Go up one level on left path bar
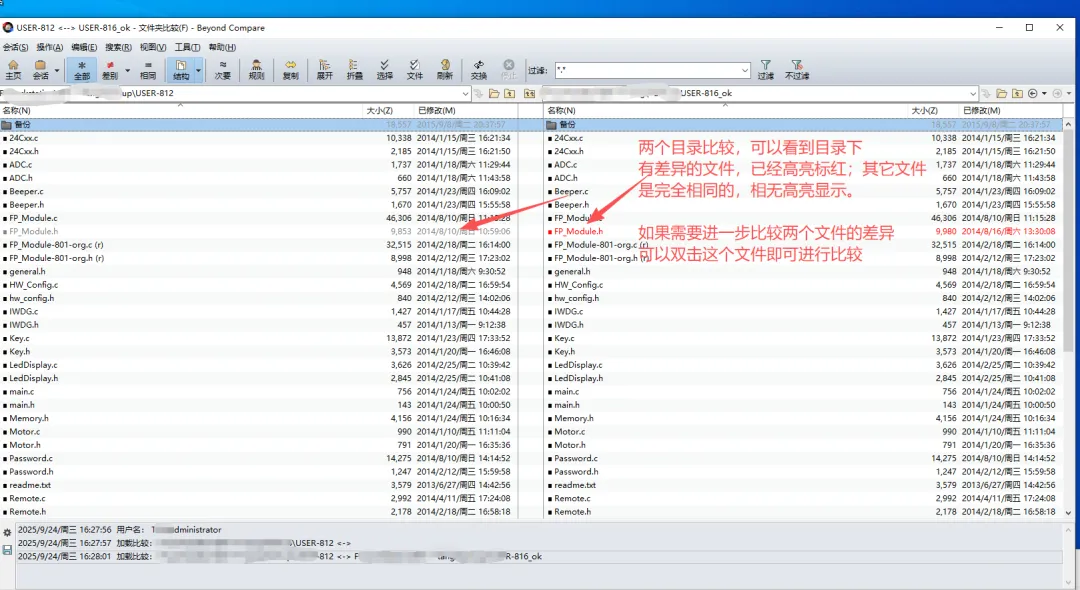 click(x=510, y=94)
